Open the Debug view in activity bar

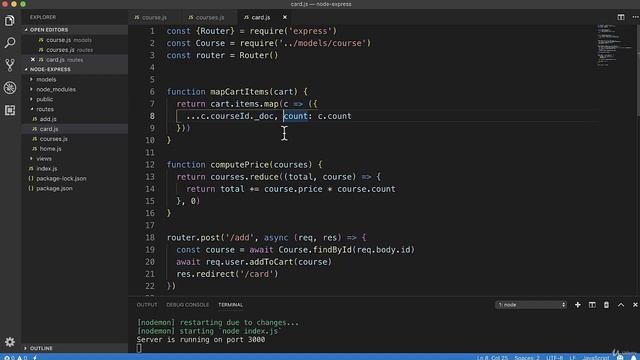pos(10,87)
